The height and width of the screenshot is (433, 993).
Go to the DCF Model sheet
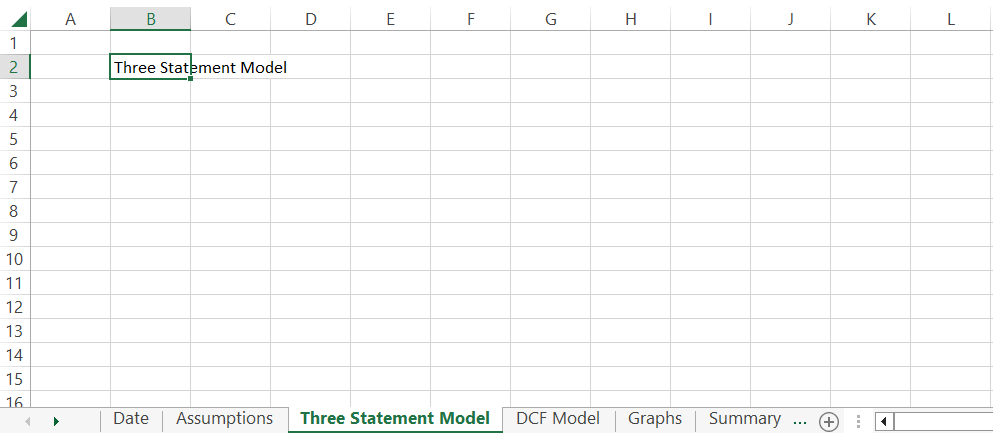click(x=558, y=419)
